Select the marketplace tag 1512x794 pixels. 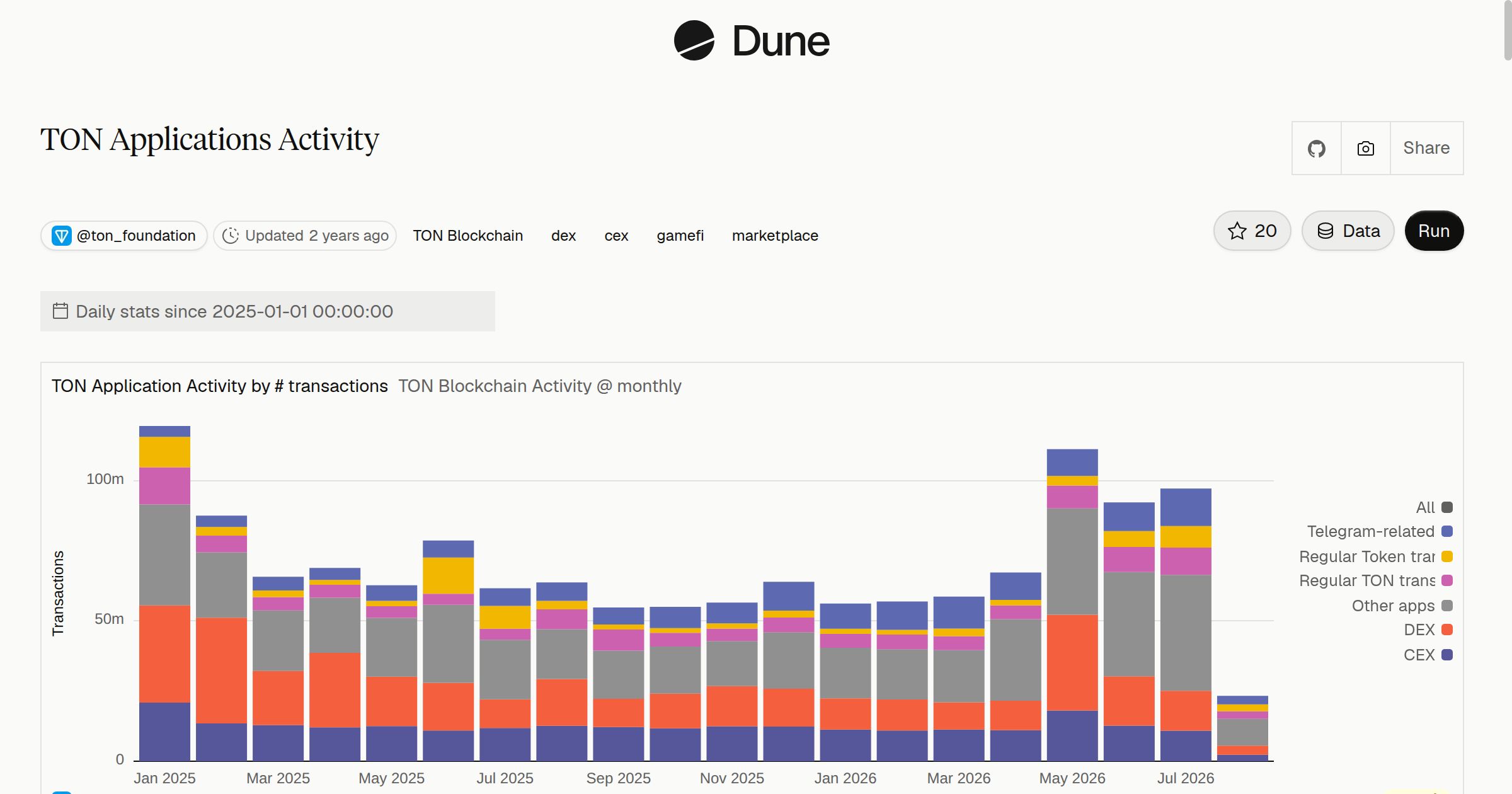click(775, 236)
